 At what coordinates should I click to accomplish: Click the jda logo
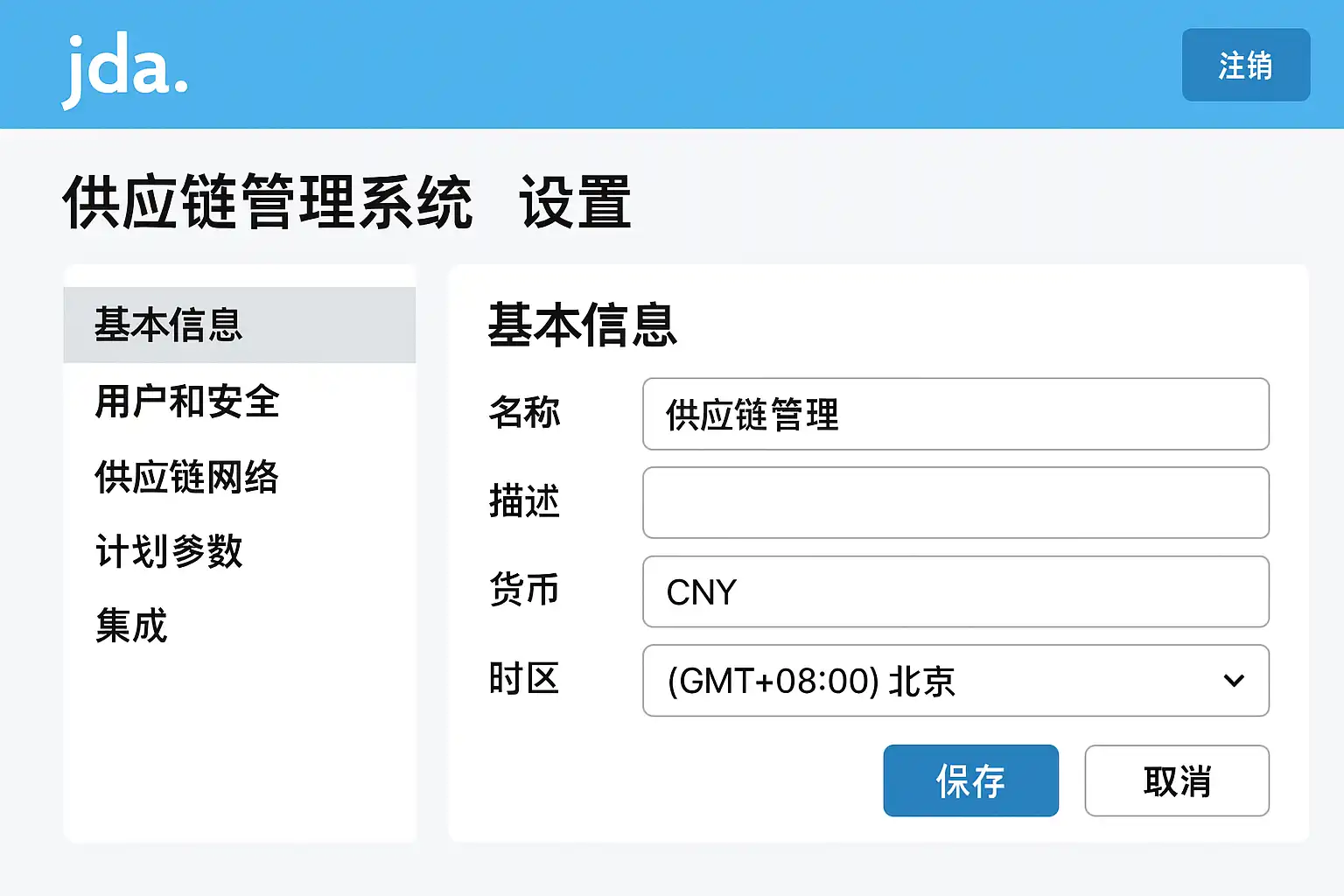coord(125,69)
